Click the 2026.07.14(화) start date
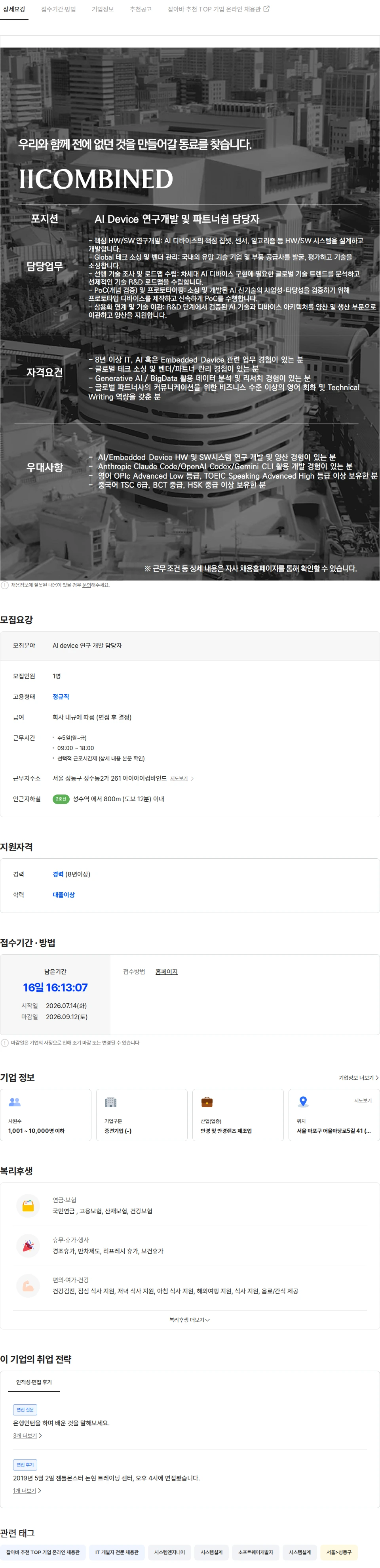This screenshot has width=380, height=1568. pyautogui.click(x=67, y=1006)
